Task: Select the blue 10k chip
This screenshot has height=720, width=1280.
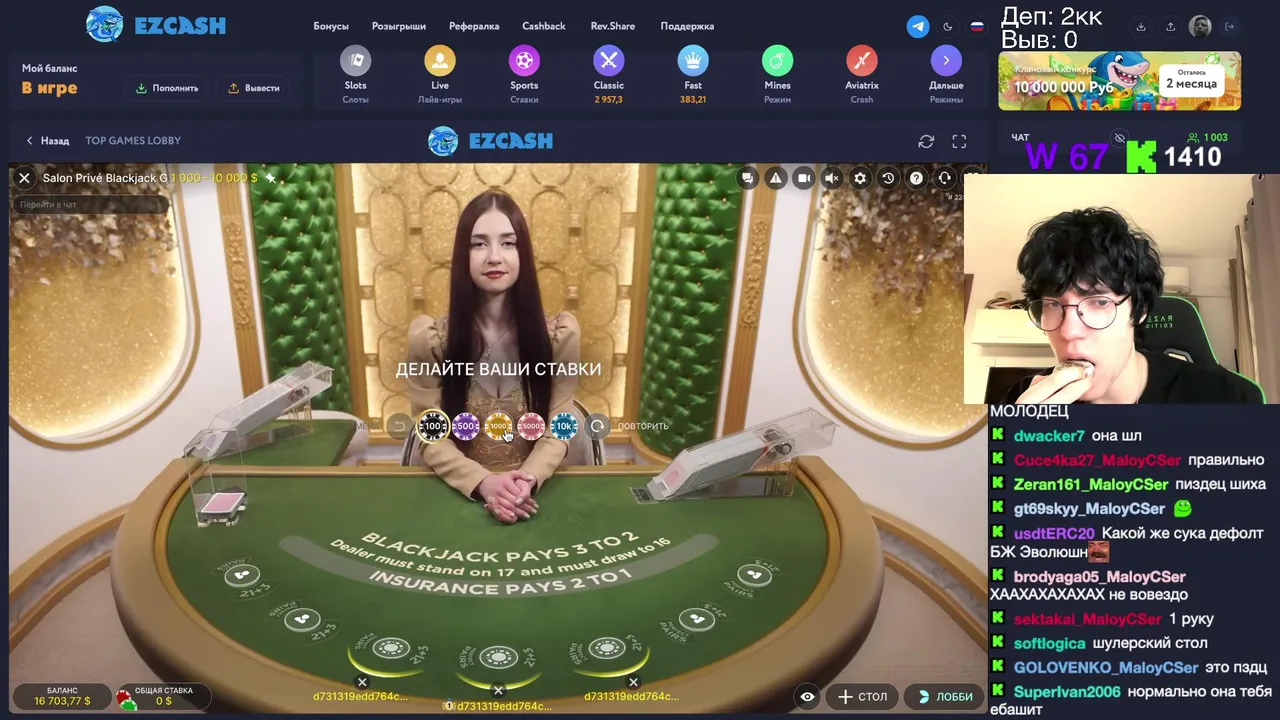Action: (564, 426)
